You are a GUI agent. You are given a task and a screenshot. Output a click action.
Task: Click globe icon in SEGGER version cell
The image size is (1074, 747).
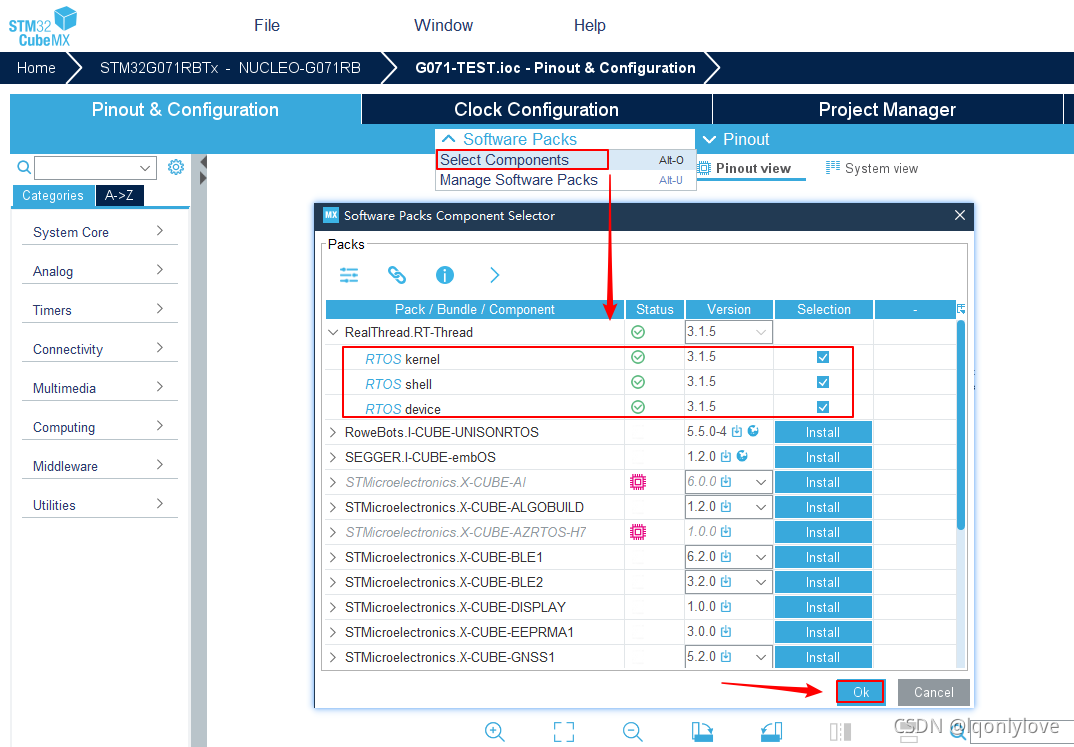(742, 456)
